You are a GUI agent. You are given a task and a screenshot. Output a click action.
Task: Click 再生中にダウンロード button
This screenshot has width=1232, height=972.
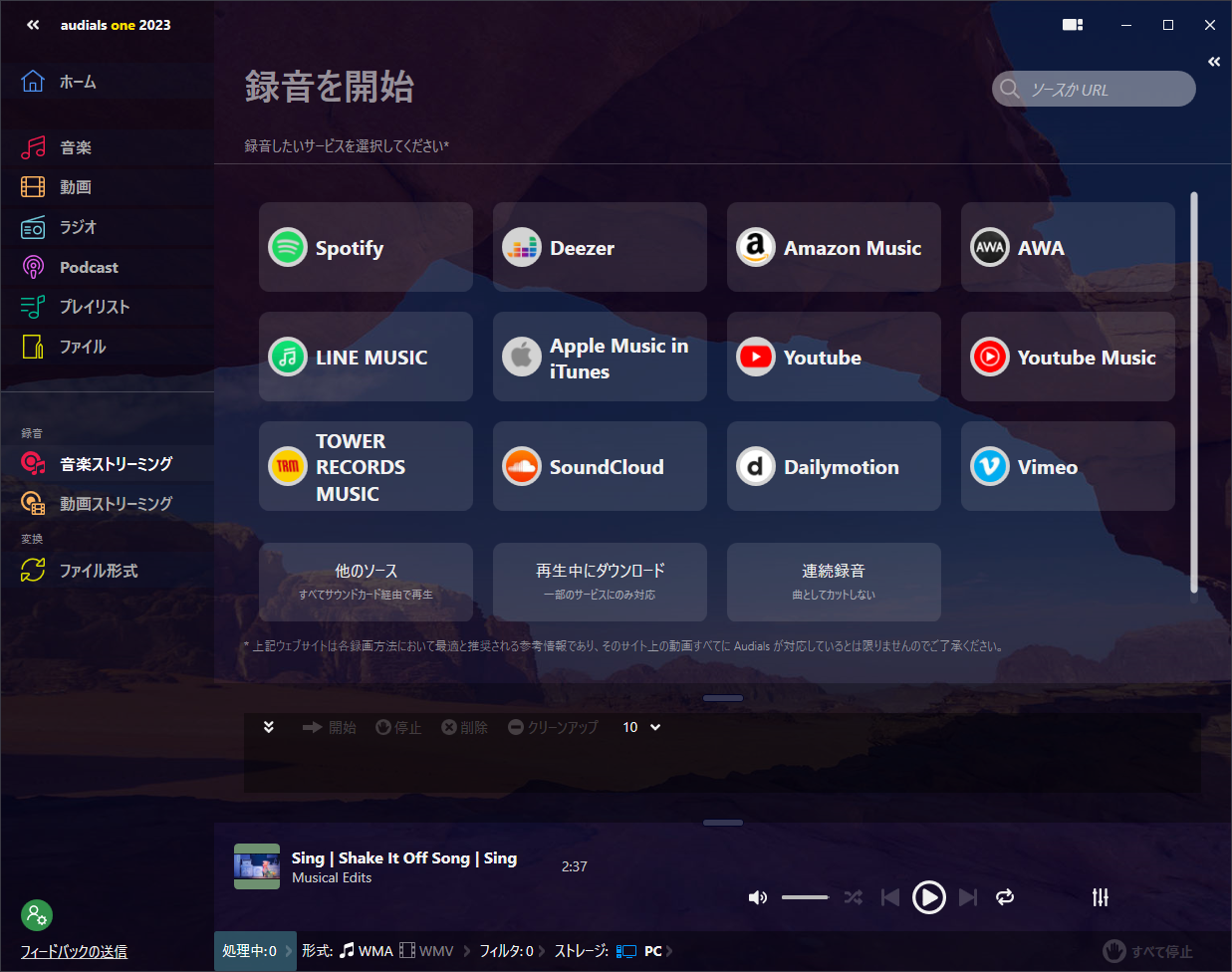coord(600,582)
